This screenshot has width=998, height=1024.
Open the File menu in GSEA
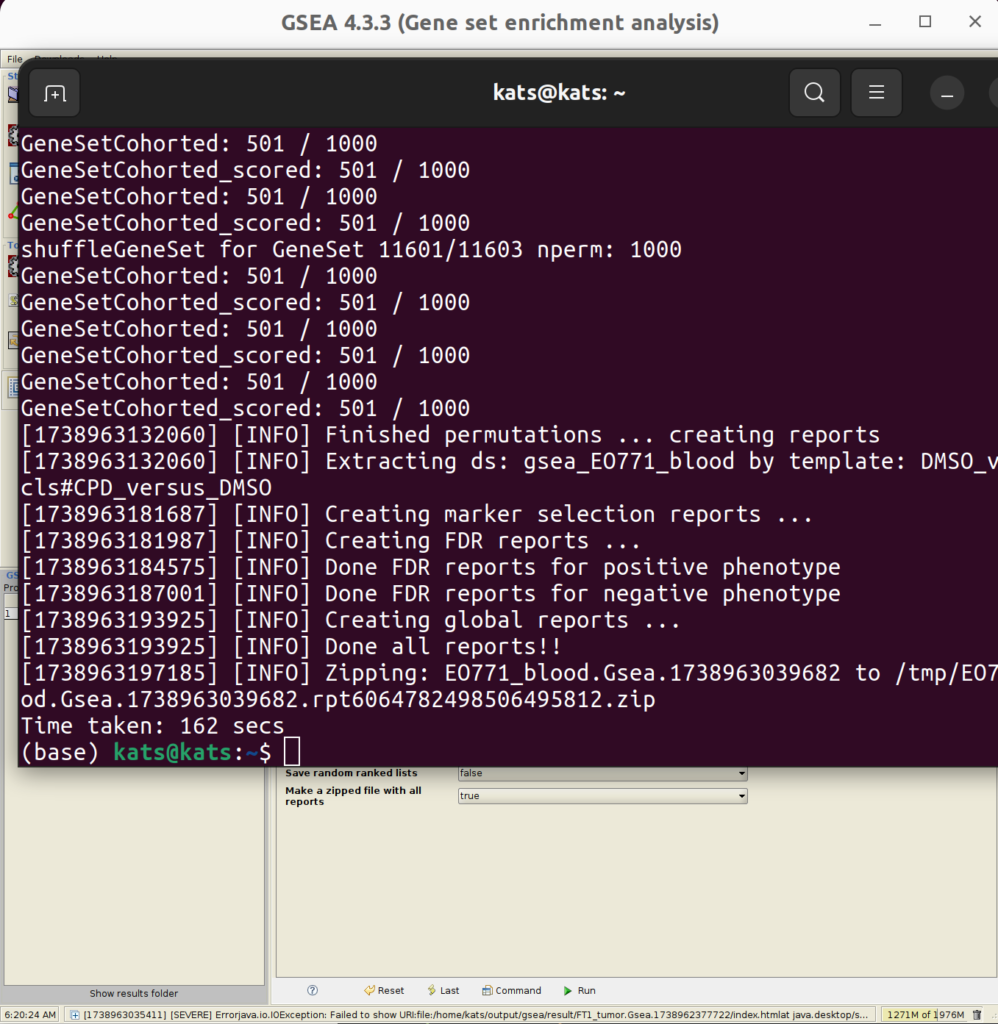(x=14, y=59)
